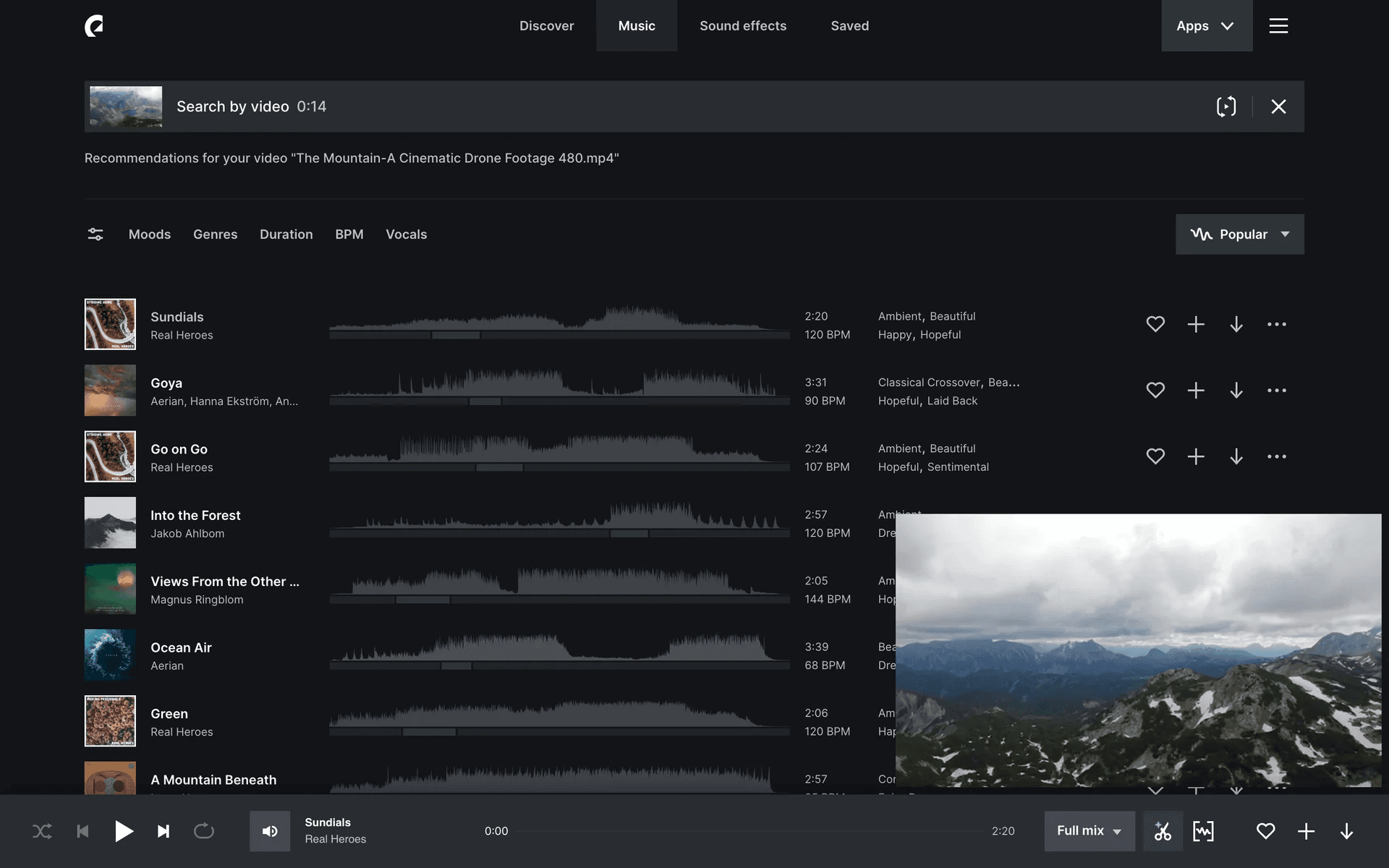
Task: Expand the Apps dropdown menu
Action: click(x=1206, y=26)
